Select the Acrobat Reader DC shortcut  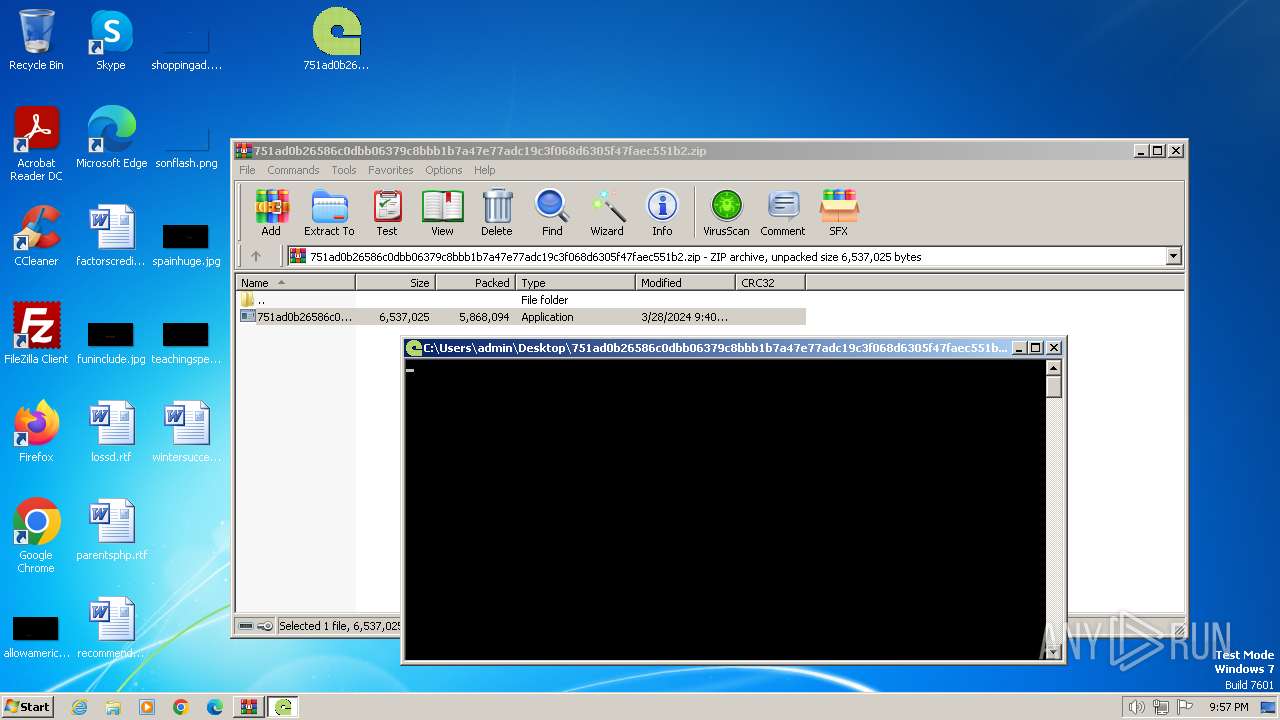(x=36, y=144)
